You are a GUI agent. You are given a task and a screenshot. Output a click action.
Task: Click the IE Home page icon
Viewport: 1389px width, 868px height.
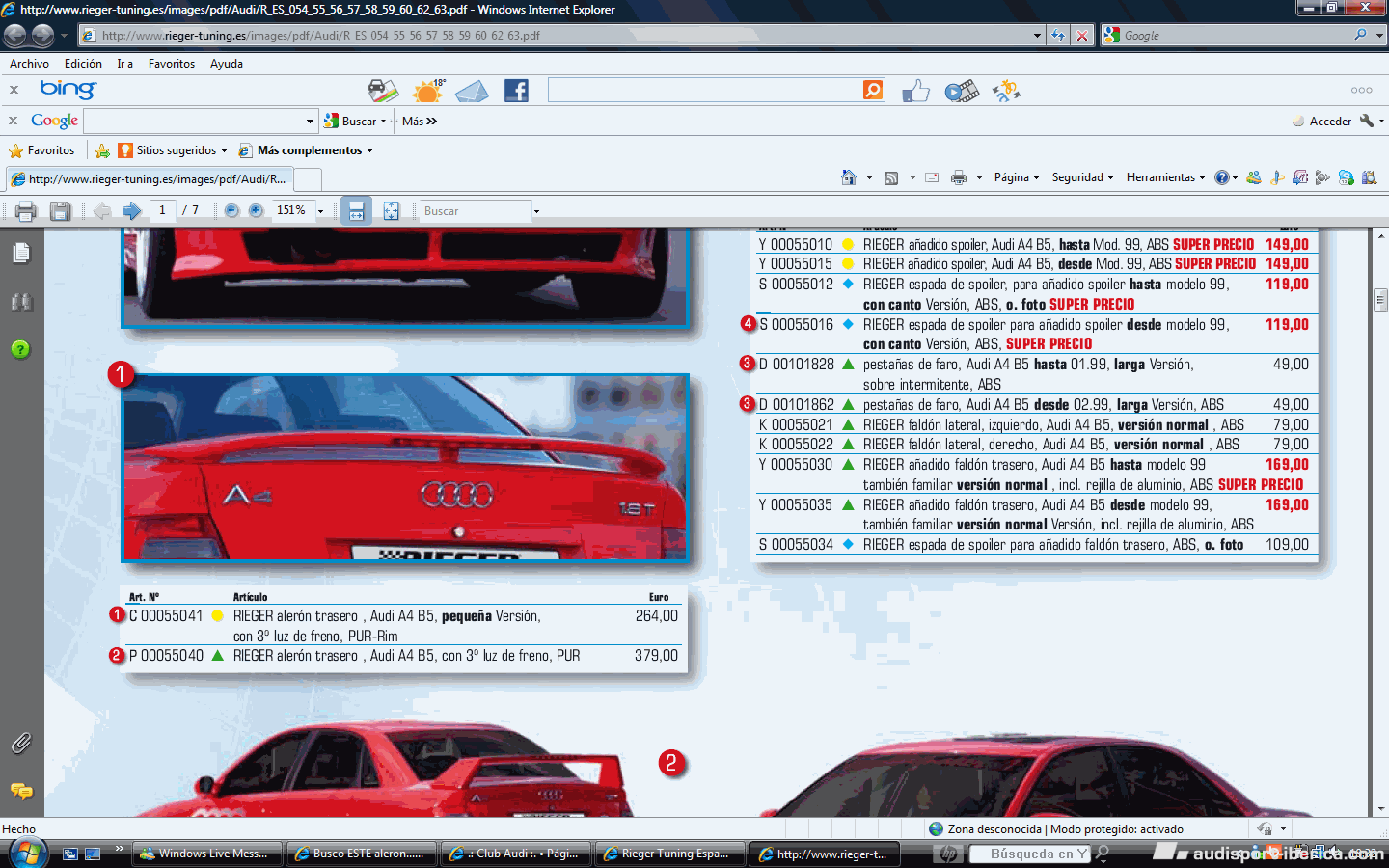(849, 177)
